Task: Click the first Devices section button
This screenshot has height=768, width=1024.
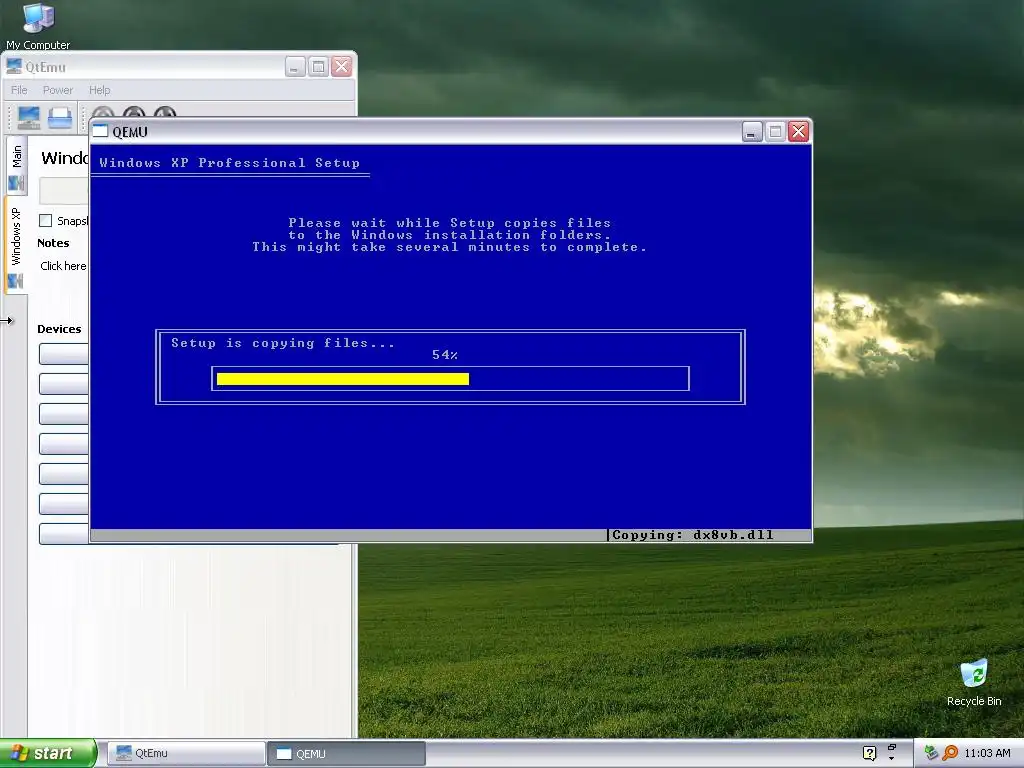Action: [x=63, y=353]
